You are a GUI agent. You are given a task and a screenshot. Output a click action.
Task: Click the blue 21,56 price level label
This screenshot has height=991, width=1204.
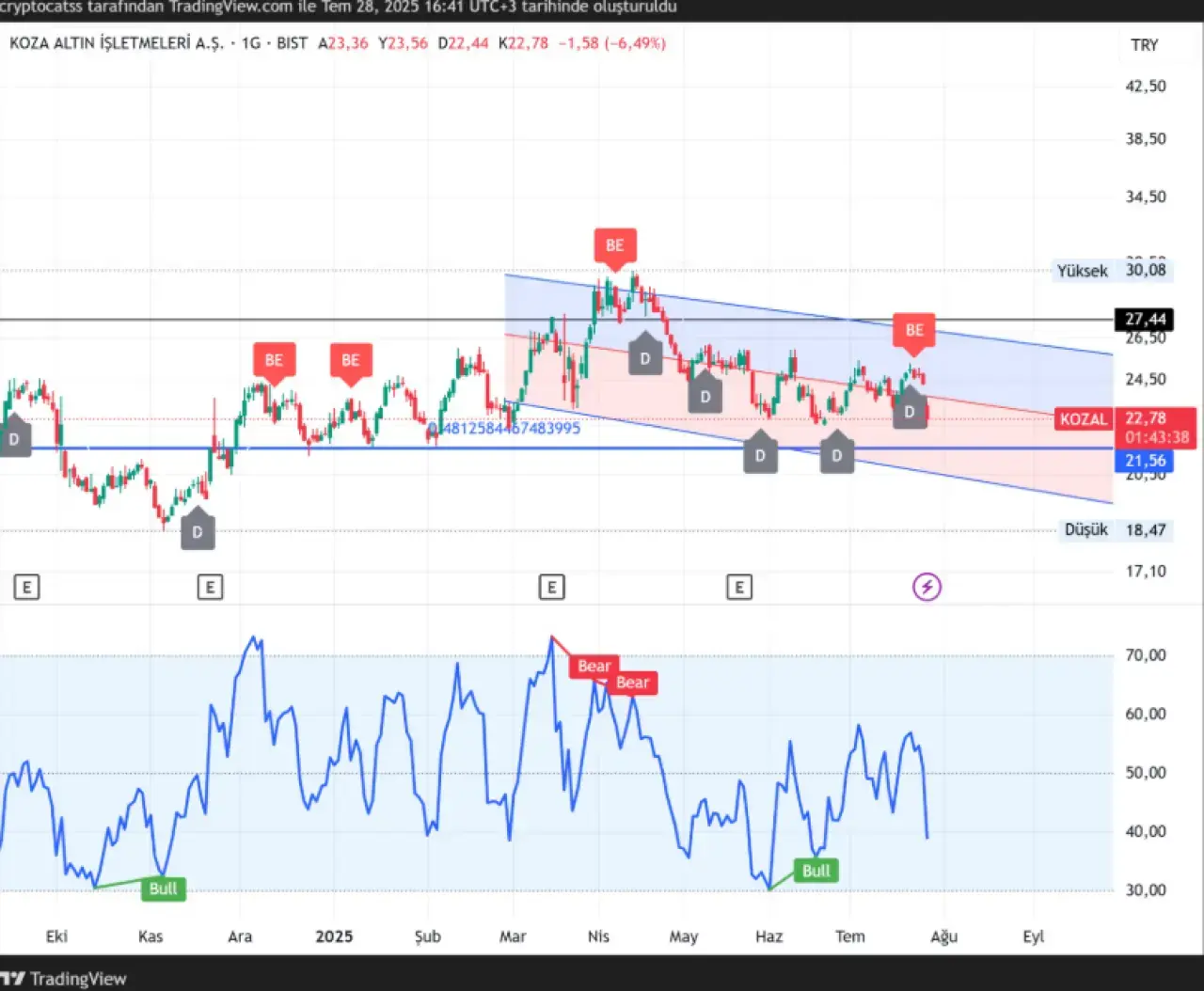pos(1145,461)
